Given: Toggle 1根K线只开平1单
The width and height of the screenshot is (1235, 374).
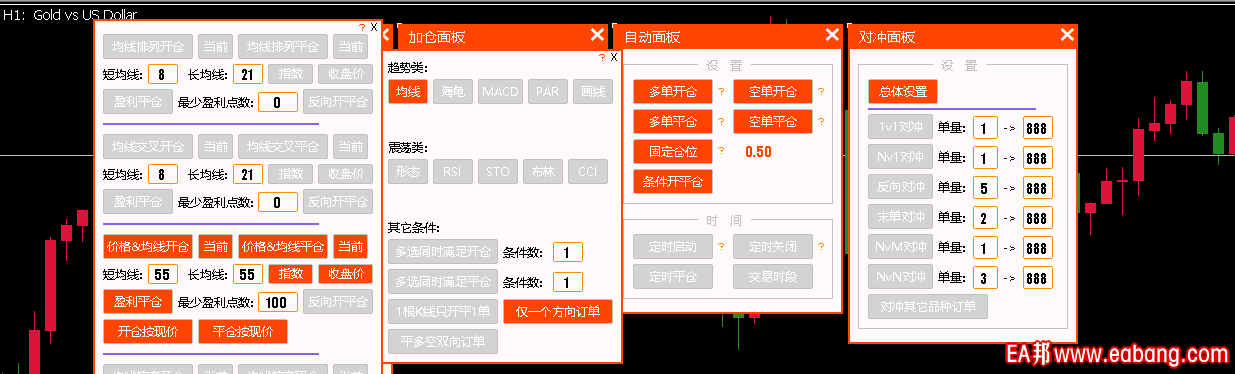Looking at the screenshot, I should click(443, 311).
